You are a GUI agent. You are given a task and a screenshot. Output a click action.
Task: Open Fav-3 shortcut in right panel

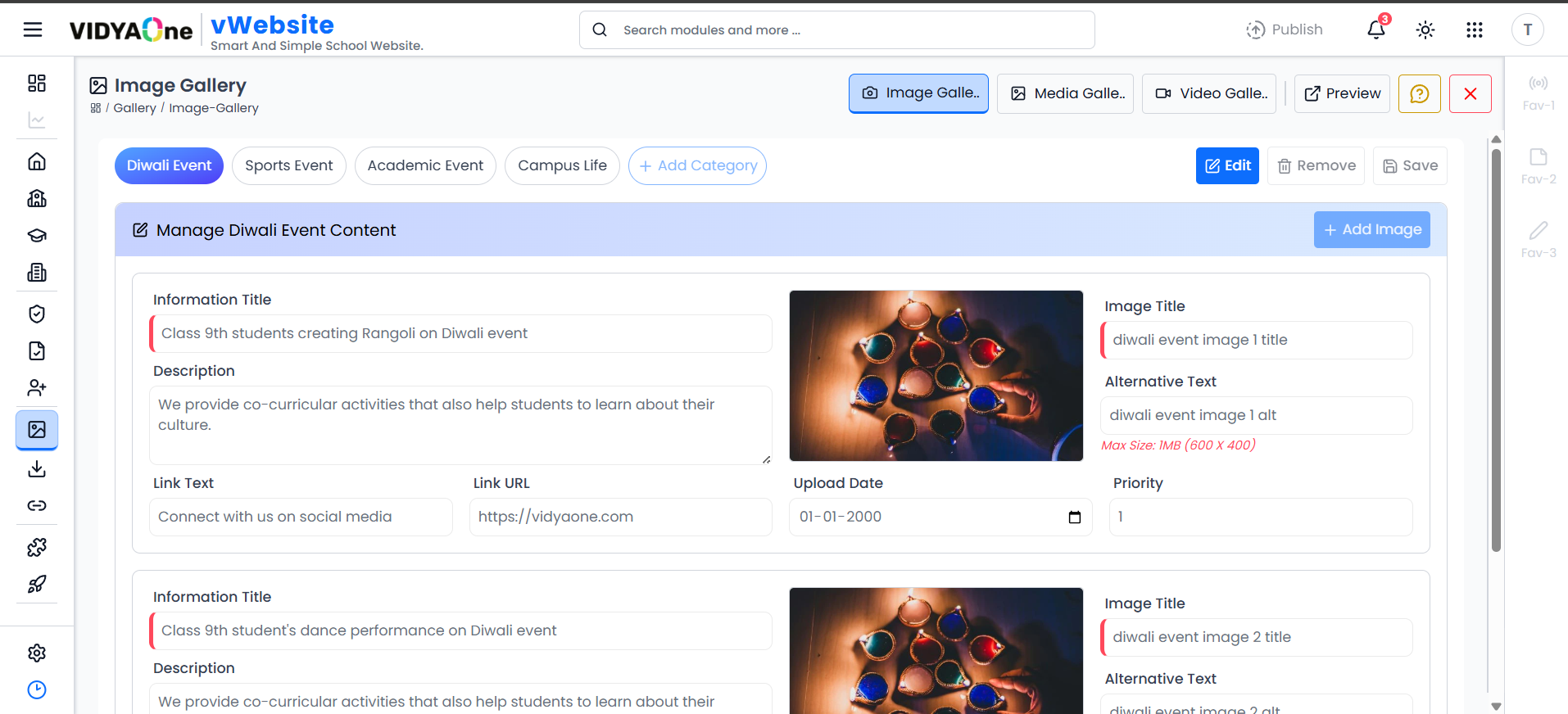(1539, 240)
